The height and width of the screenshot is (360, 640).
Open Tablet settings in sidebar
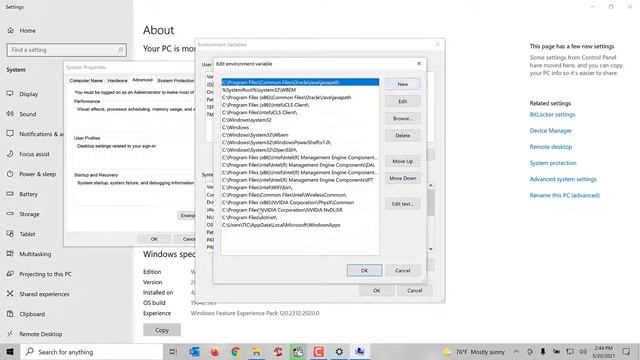coord(27,234)
